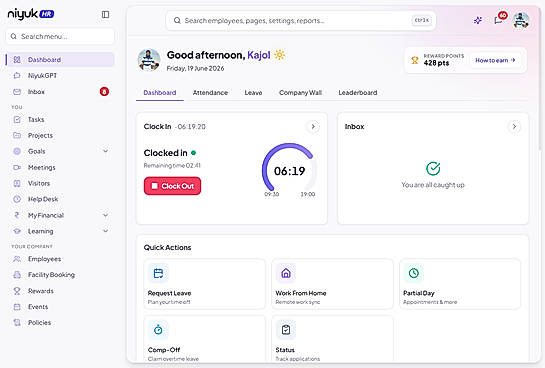Open Inbox in the sidebar
The width and height of the screenshot is (545, 368).
tap(60, 92)
